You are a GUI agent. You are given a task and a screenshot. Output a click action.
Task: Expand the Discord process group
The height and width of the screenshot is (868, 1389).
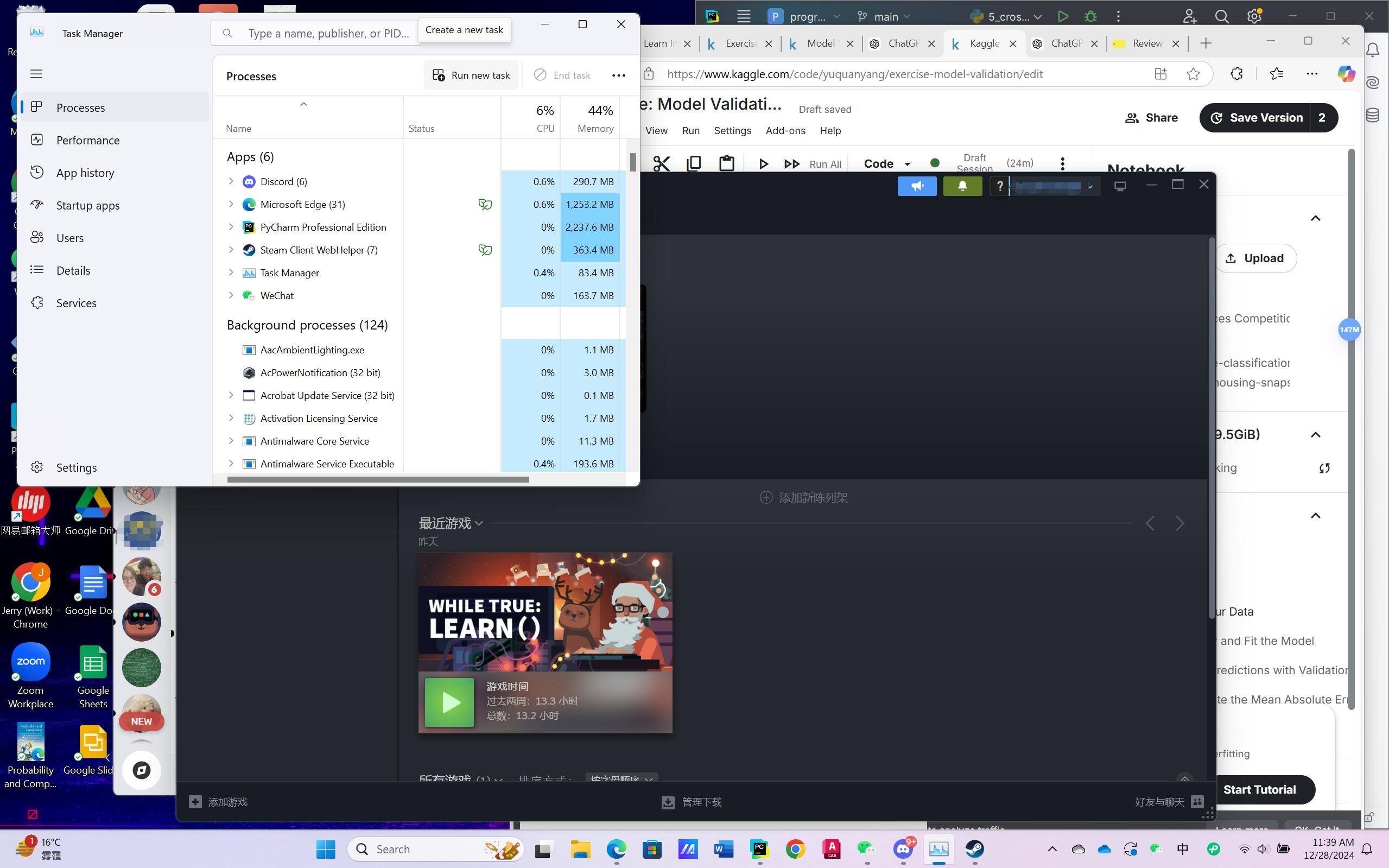(x=231, y=181)
